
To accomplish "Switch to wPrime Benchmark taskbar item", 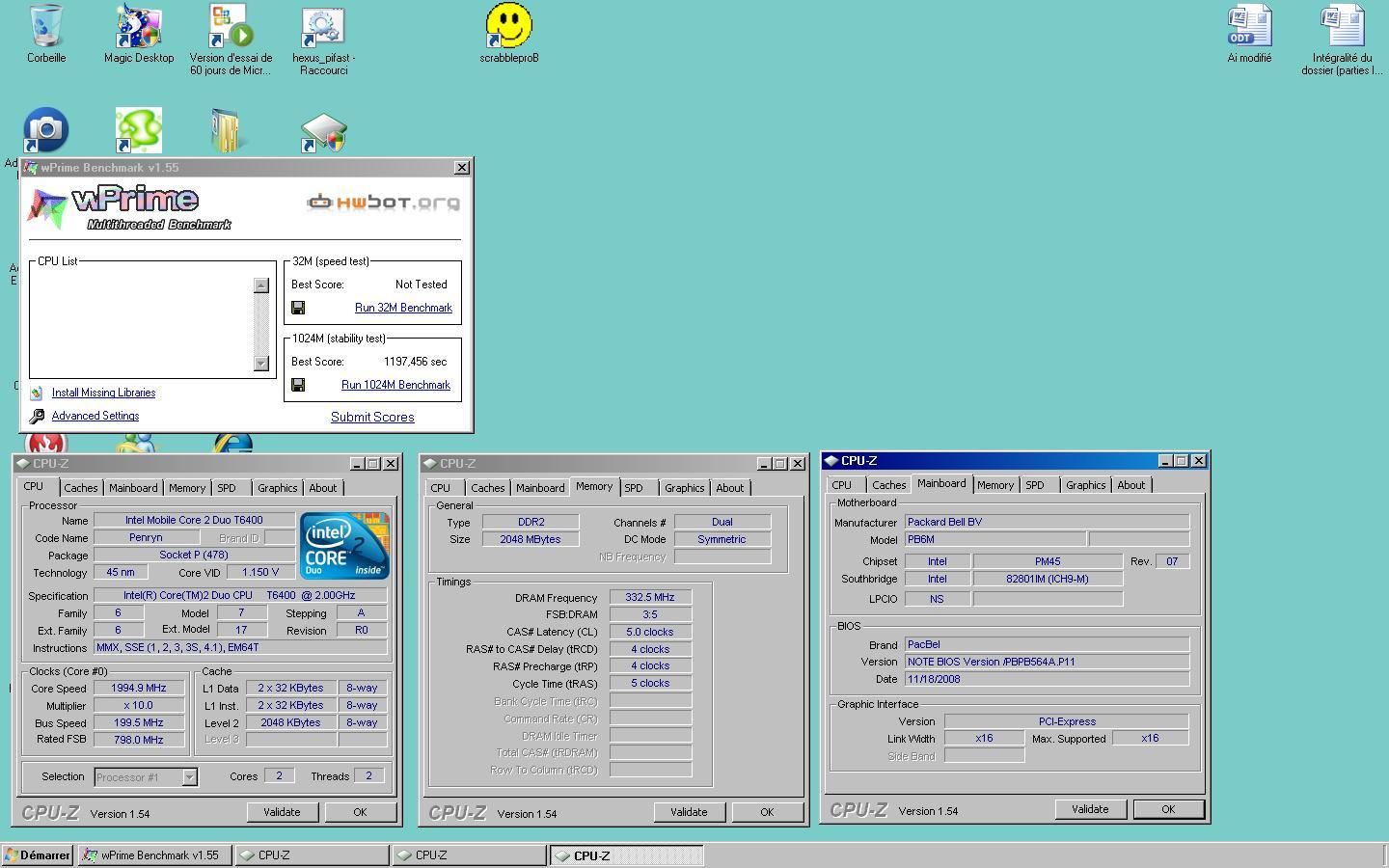I will coord(154,855).
